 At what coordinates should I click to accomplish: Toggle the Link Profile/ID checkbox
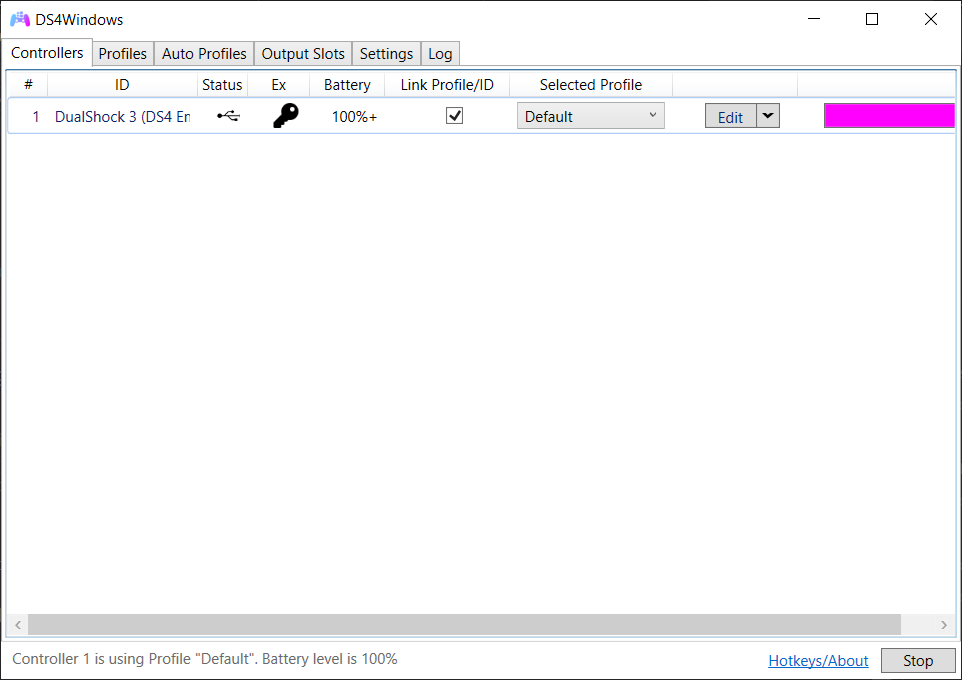click(x=454, y=115)
